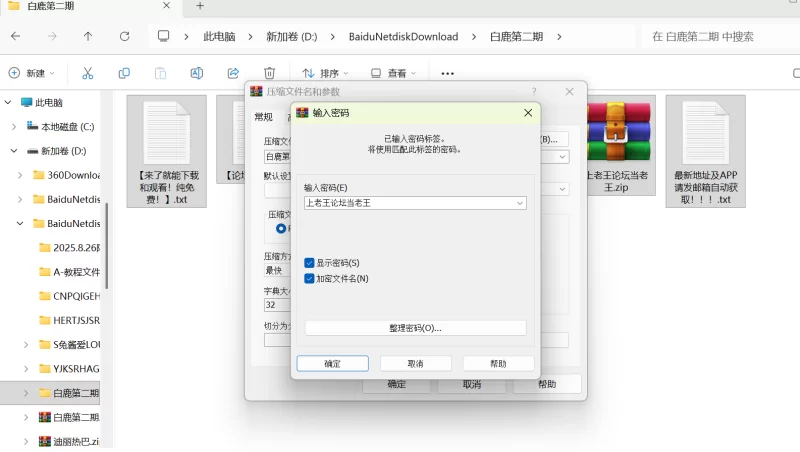800x452 pixels.
Task: Click the refresh button beside address bar
Action: 124,36
